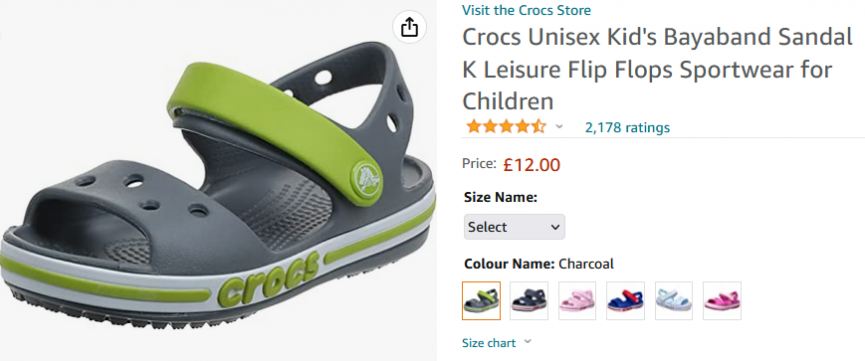The height and width of the screenshot is (361, 865).
Task: Open the Size Name Select dropdown
Action: coord(514,227)
